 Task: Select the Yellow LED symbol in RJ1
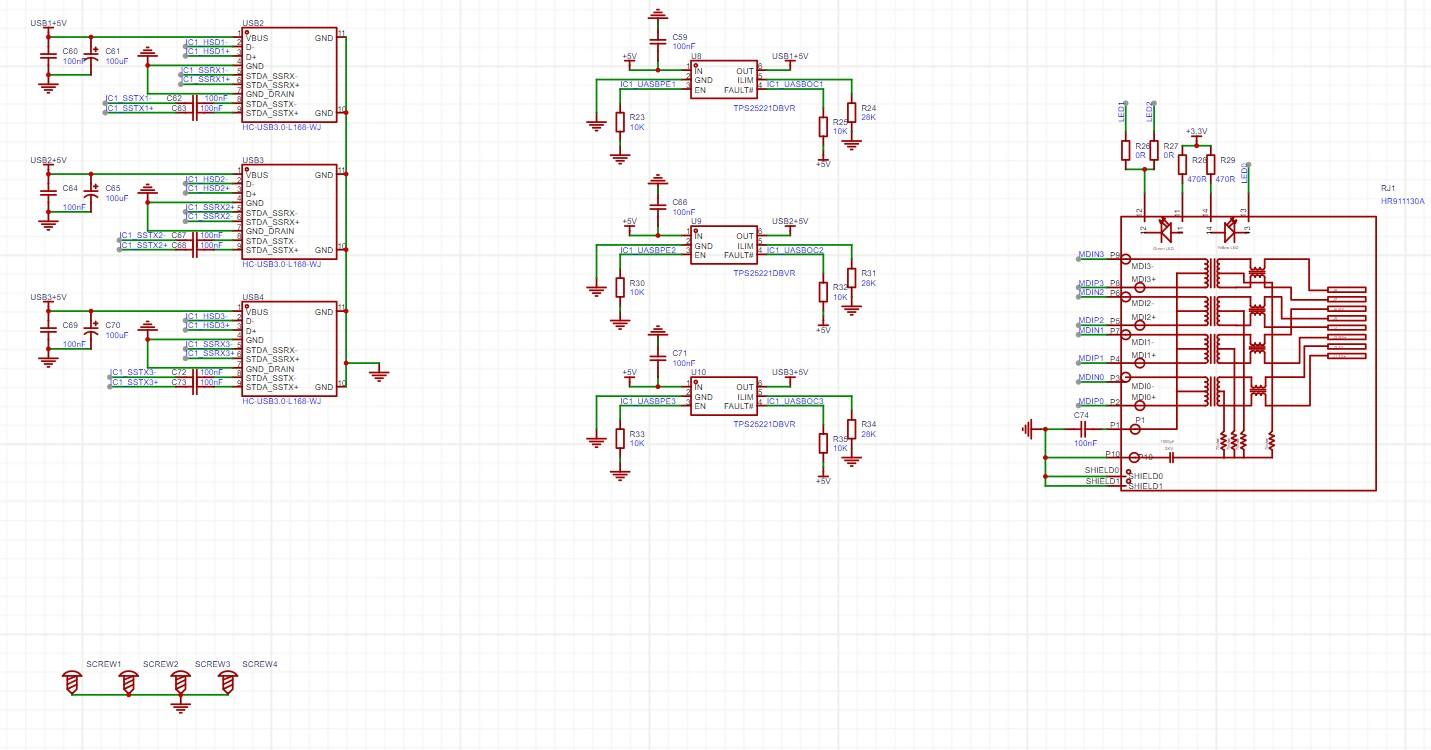1229,228
